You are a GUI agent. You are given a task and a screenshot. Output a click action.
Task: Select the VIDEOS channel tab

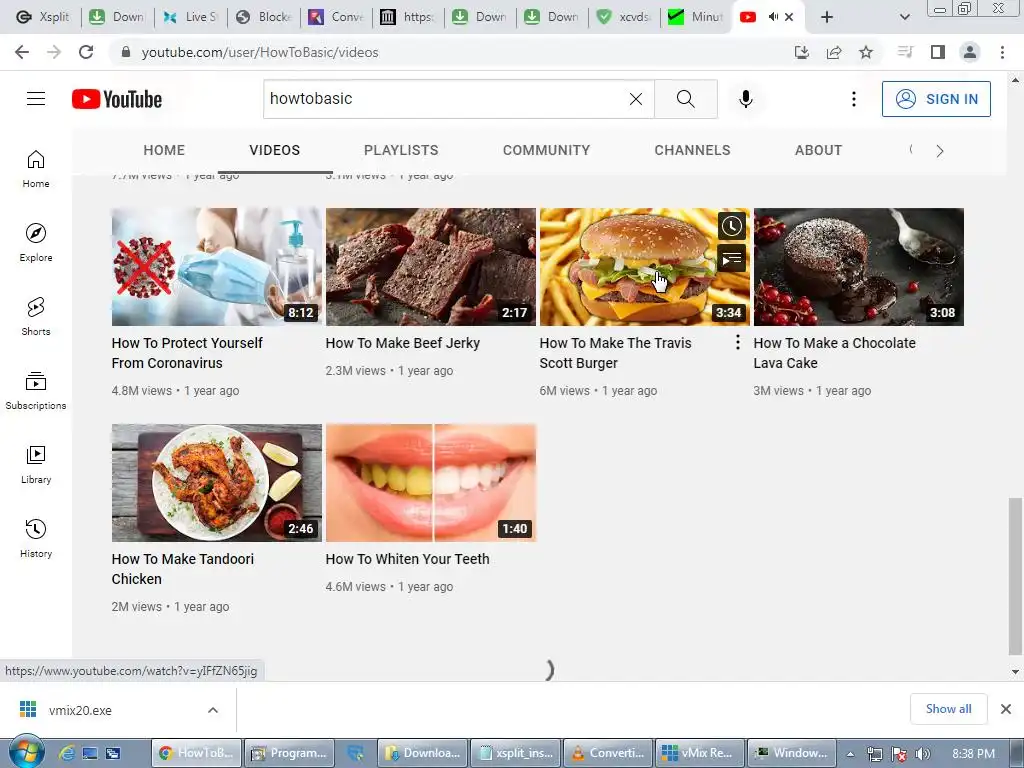[274, 150]
